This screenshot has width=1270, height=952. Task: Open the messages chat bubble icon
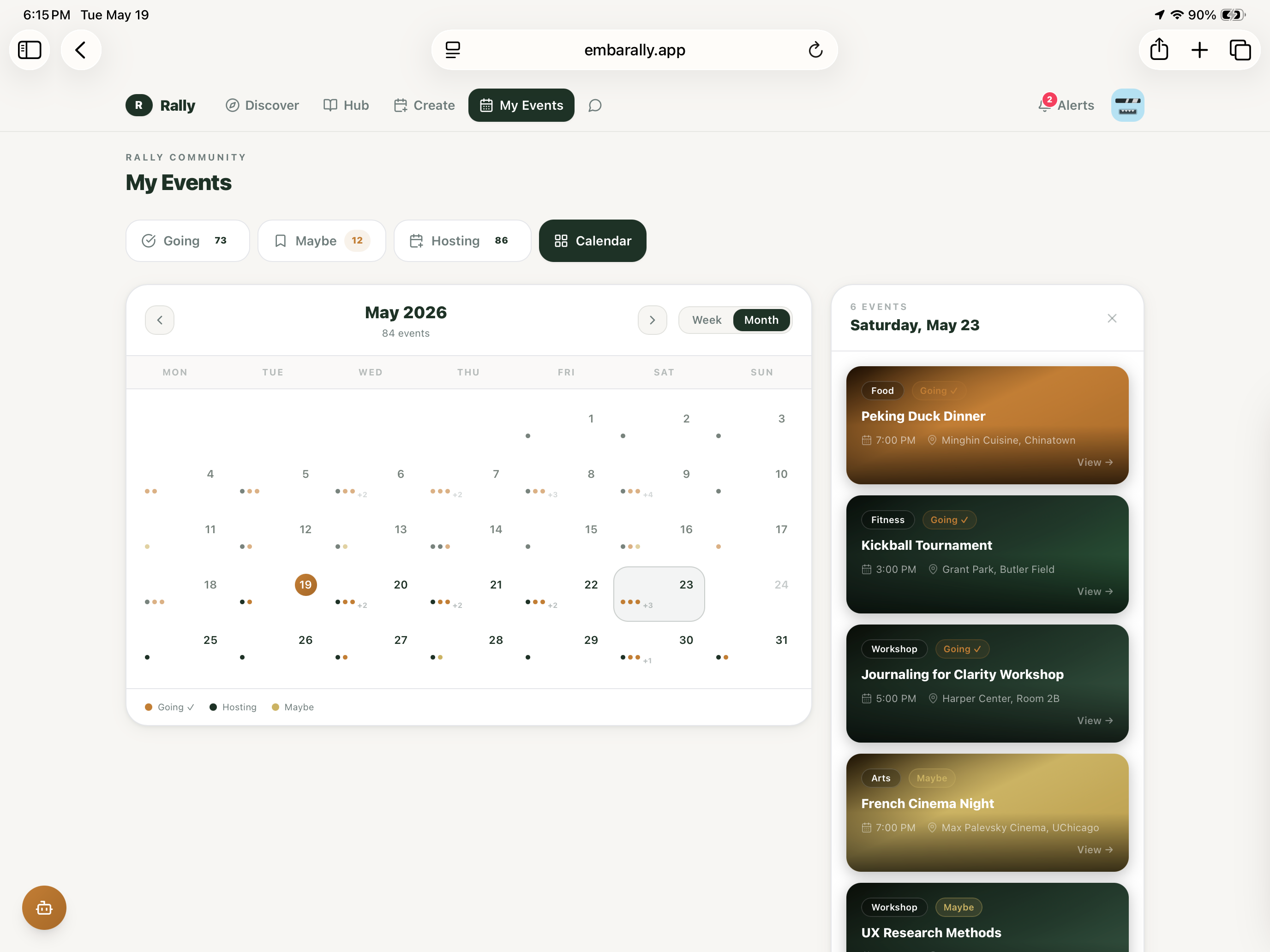(x=595, y=105)
